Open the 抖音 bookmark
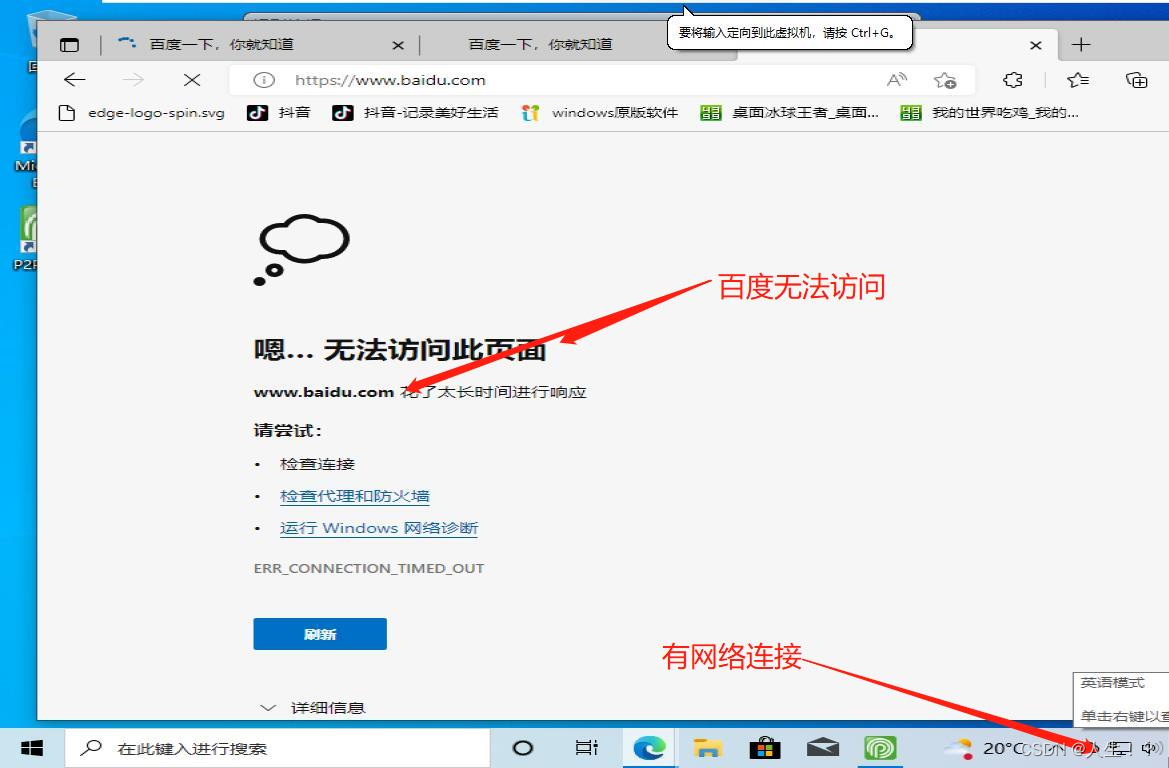The height and width of the screenshot is (768, 1169). (x=278, y=113)
